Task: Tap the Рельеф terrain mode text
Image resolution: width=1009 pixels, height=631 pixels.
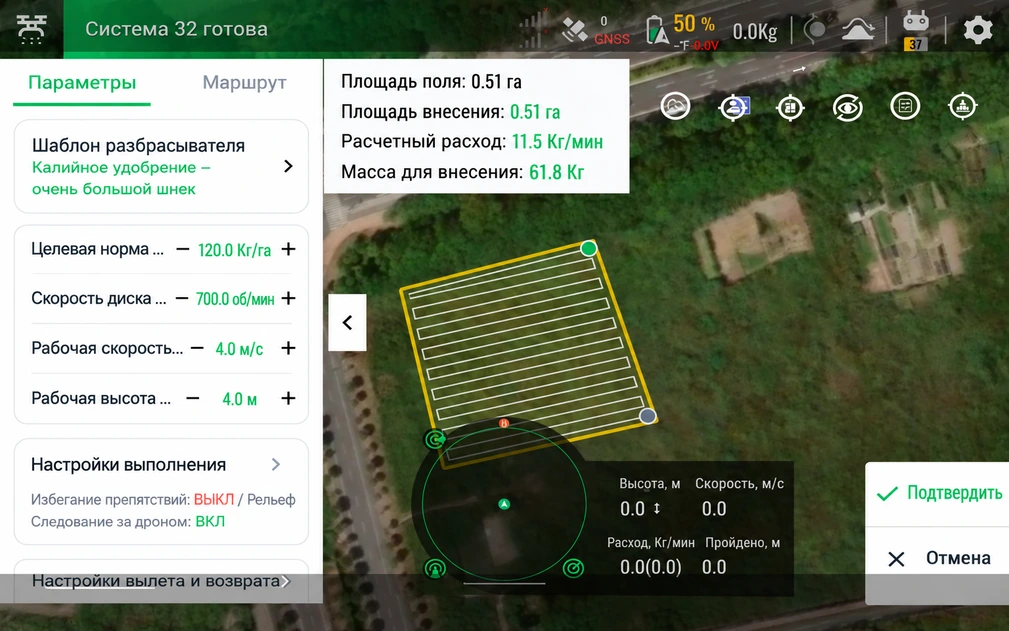Action: click(x=272, y=500)
